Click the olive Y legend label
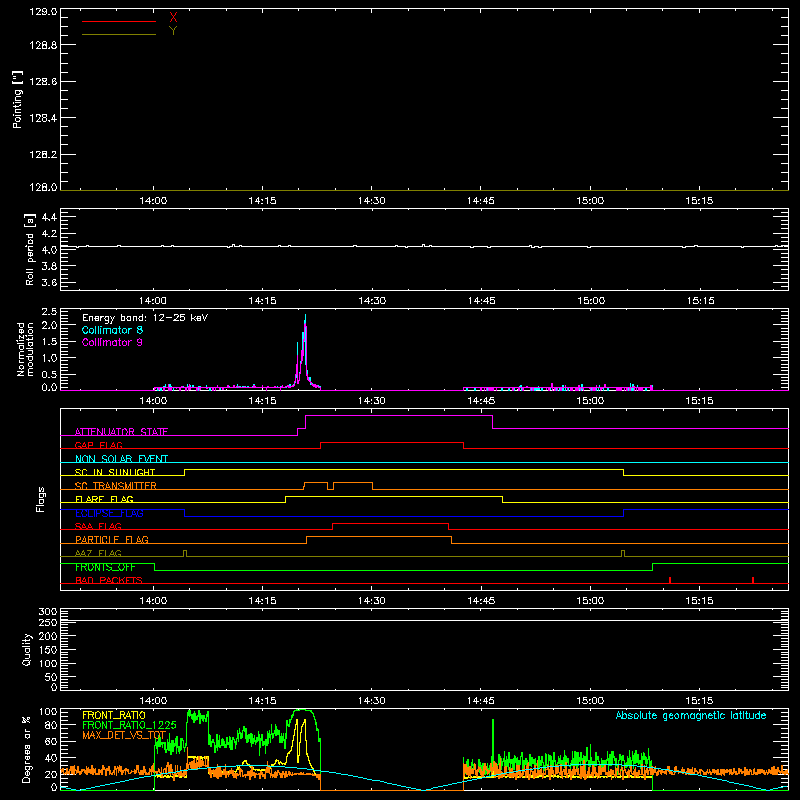 (x=173, y=31)
